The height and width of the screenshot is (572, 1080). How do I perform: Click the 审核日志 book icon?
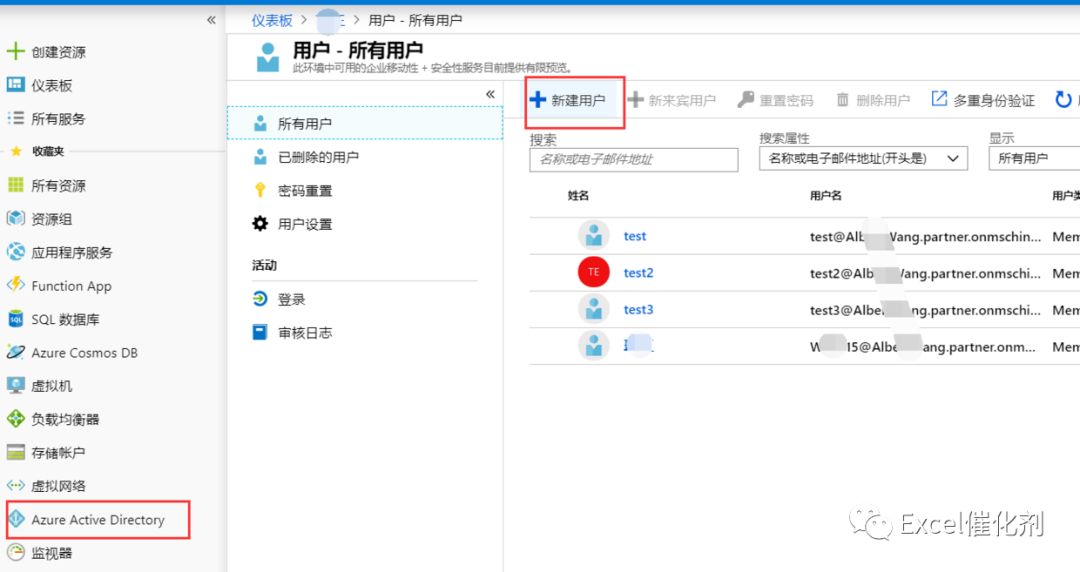(x=260, y=332)
